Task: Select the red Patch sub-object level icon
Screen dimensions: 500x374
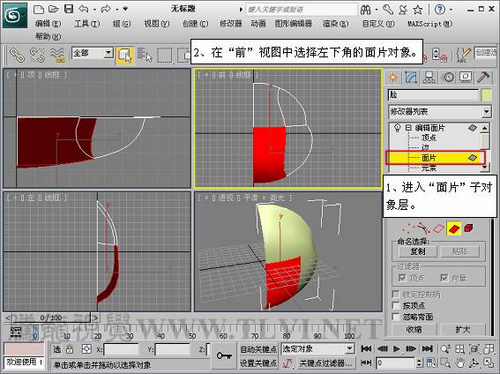Action: pos(454,229)
